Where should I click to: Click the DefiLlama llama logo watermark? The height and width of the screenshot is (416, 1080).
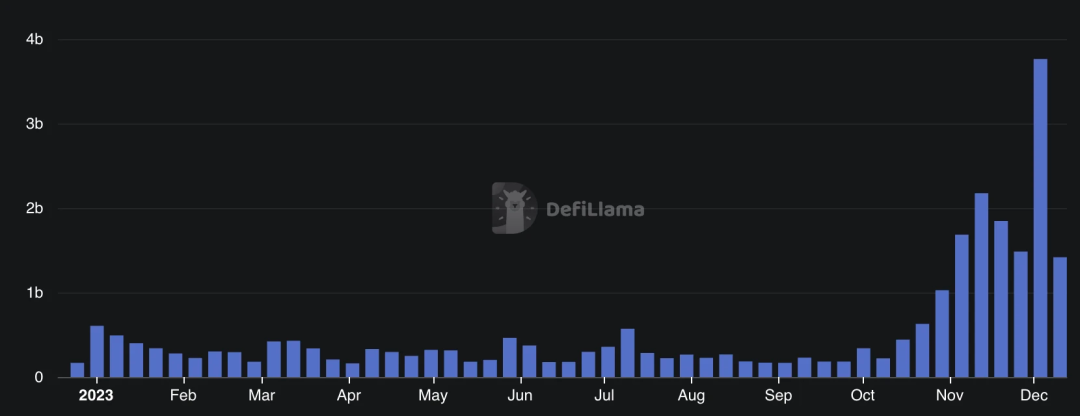coord(515,208)
